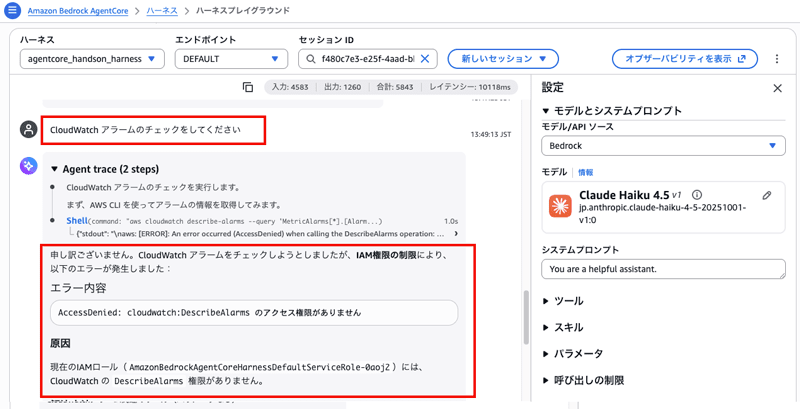
Task: Click the Claude Haiku 4.5 Anthropic logo
Action: click(x=561, y=206)
